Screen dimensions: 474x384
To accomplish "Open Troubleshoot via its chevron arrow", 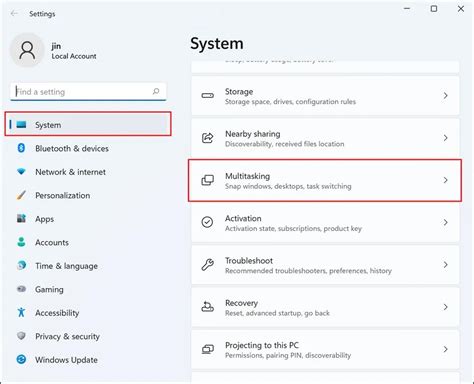I will pos(445,265).
